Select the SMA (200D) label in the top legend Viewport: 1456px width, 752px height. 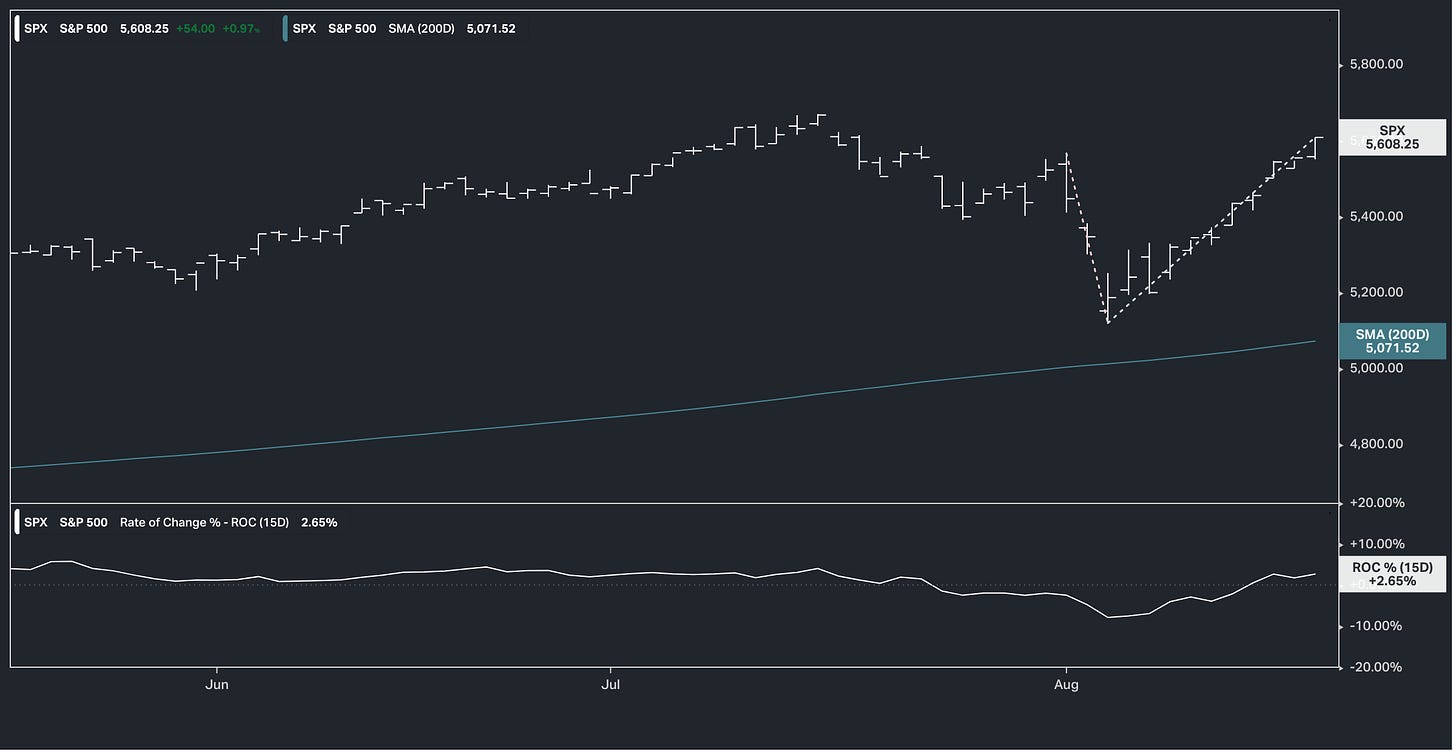tap(419, 29)
